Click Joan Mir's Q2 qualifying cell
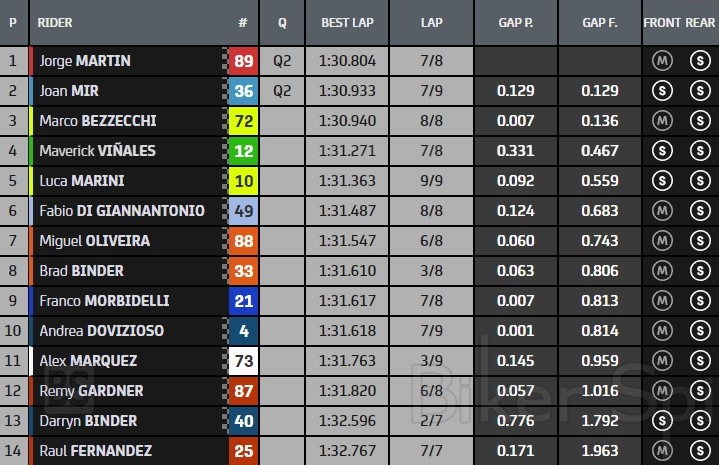The image size is (719, 465). click(x=282, y=91)
